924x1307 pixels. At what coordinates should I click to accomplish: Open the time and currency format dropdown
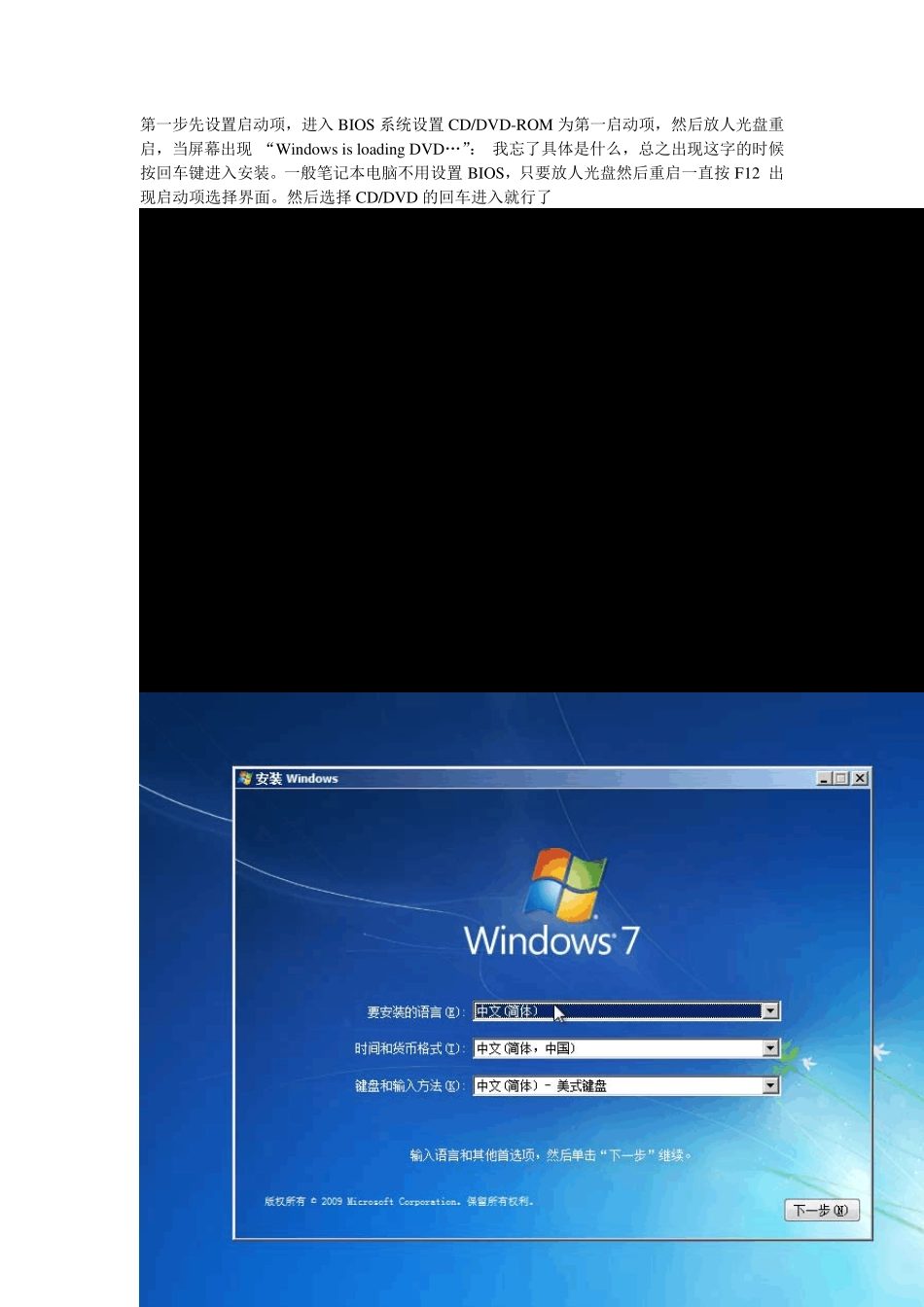point(626,1048)
